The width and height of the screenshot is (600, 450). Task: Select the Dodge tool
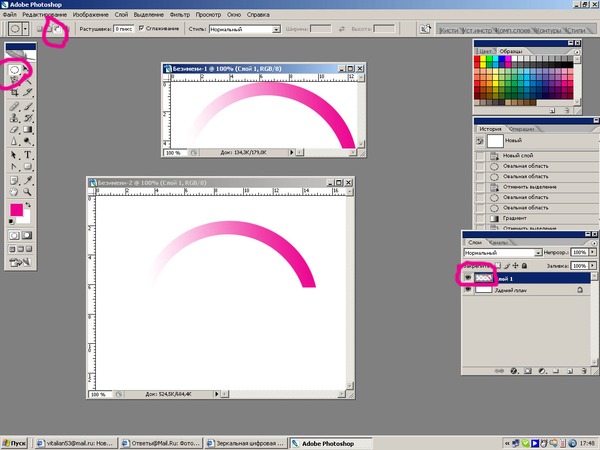[27, 141]
